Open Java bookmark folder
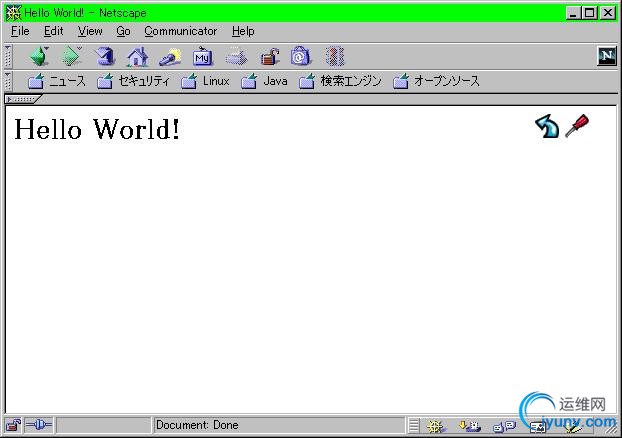Viewport: 622px width, 438px height. [264, 81]
